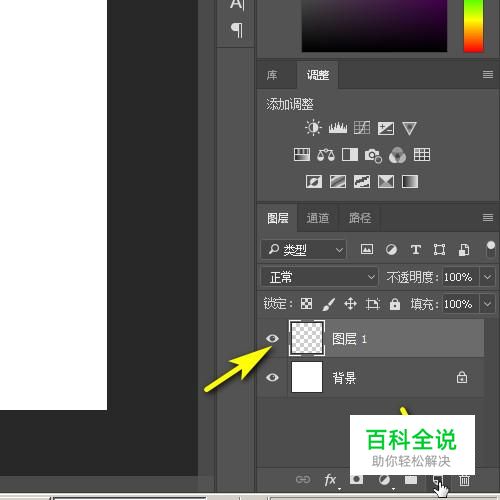Open the 正常 blend mode dropdown

click(x=319, y=277)
